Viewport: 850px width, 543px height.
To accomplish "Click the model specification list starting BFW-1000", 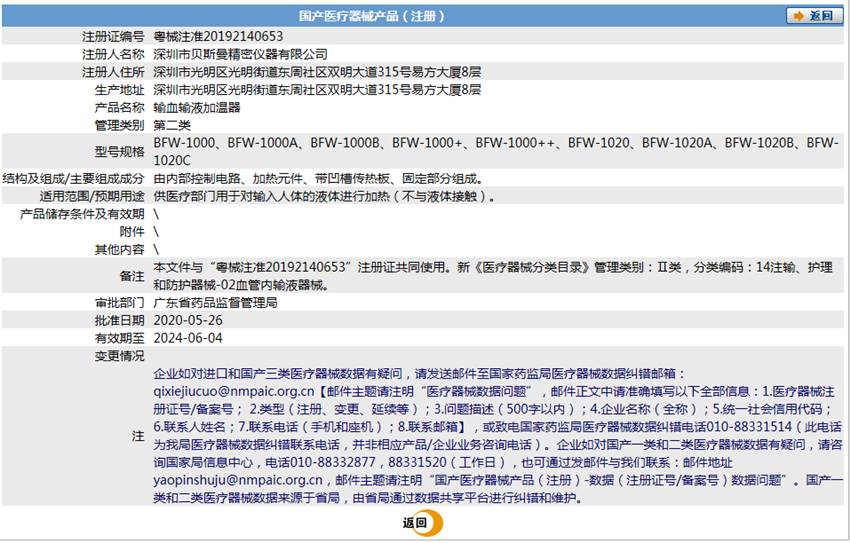I will pyautogui.click(x=496, y=152).
